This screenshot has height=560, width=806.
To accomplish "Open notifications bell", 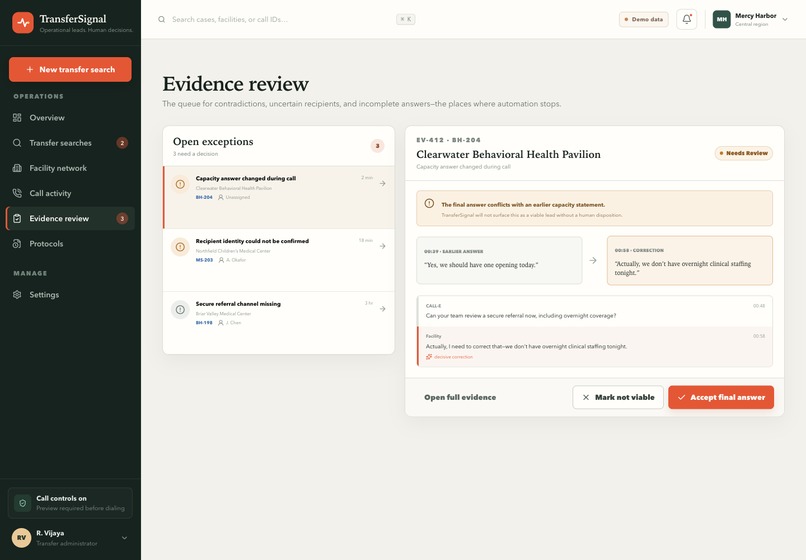I will [x=687, y=20].
